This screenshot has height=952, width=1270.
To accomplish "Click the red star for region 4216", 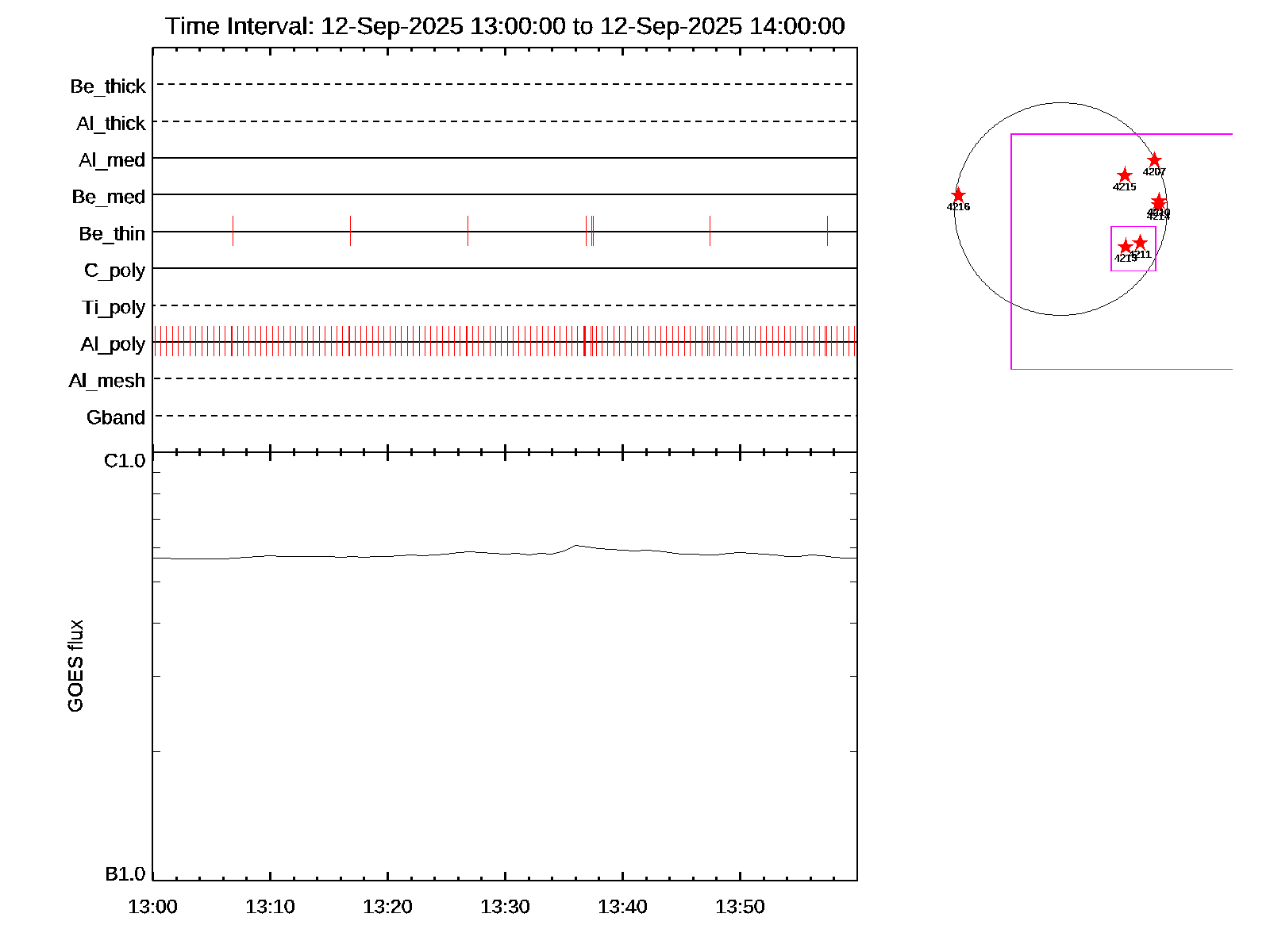I will click(958, 195).
